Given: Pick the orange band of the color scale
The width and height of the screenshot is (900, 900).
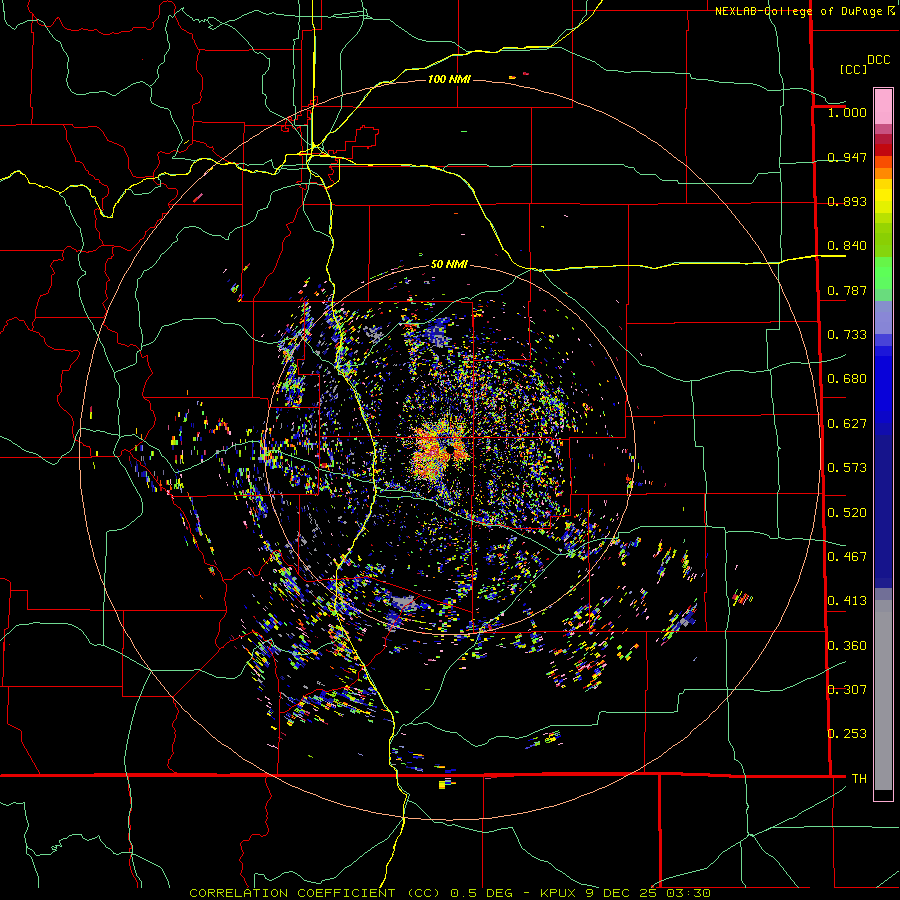Looking at the screenshot, I should [x=883, y=172].
